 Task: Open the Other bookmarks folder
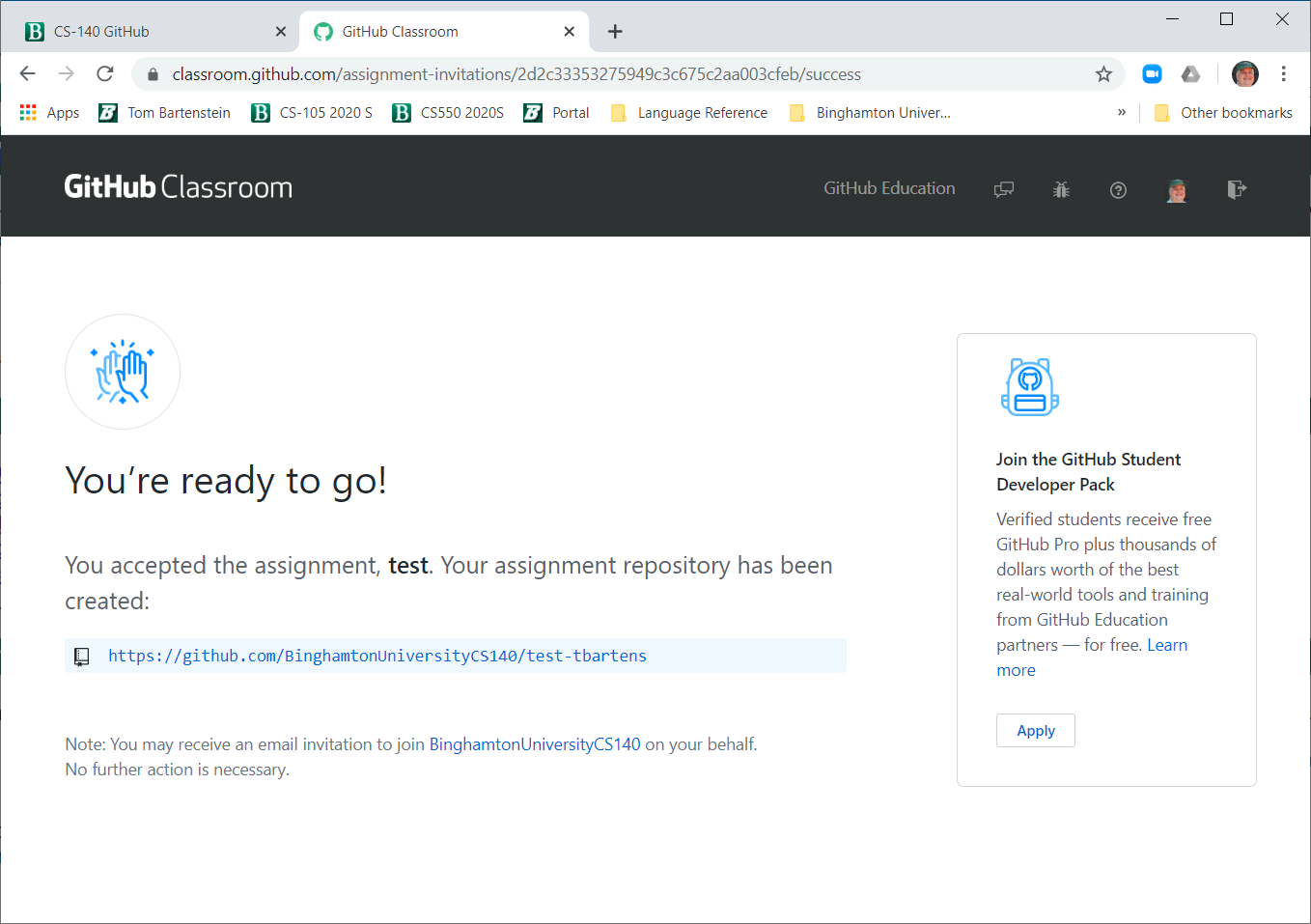click(x=1223, y=113)
